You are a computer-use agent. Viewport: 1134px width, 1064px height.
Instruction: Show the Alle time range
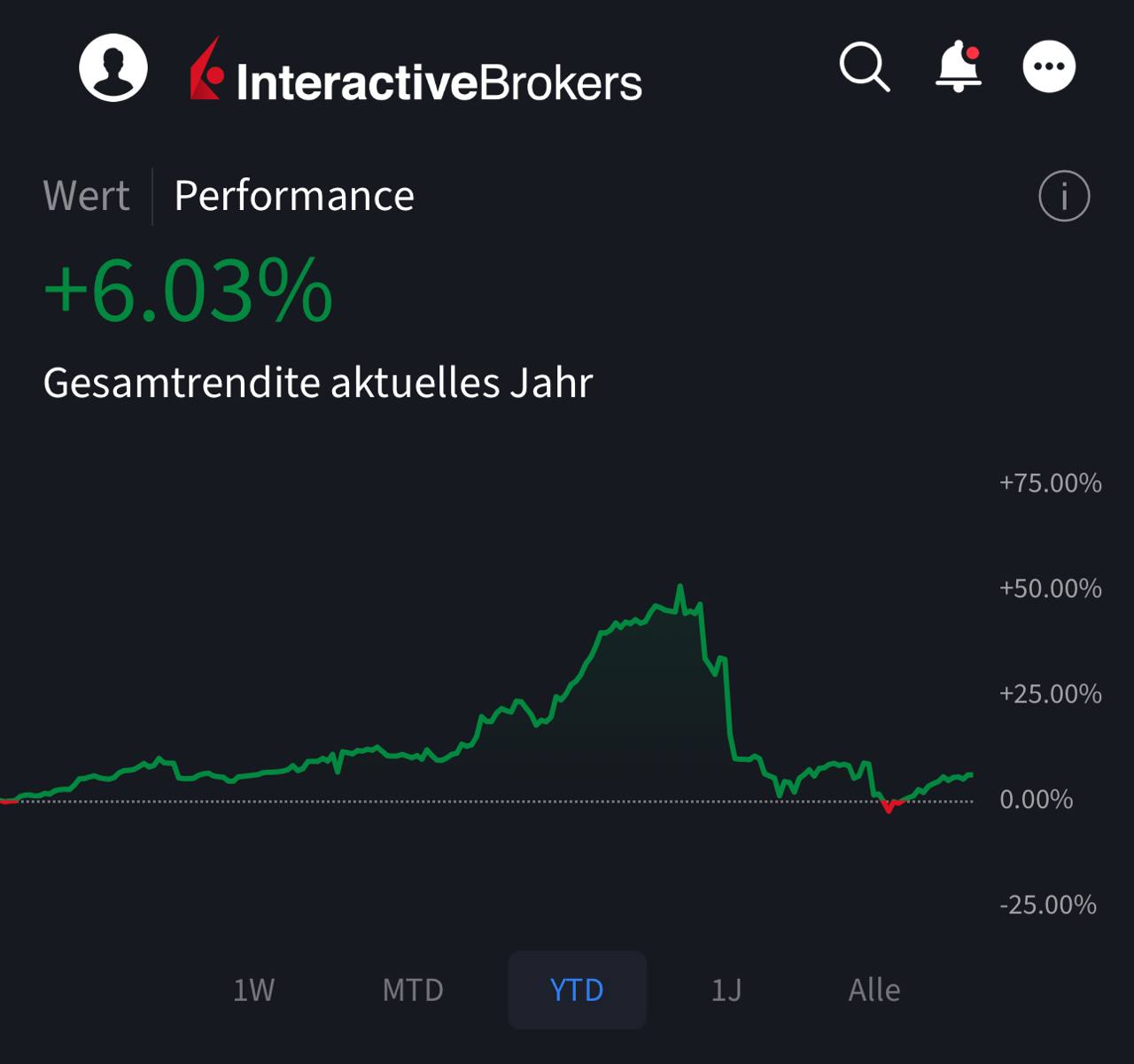(874, 990)
